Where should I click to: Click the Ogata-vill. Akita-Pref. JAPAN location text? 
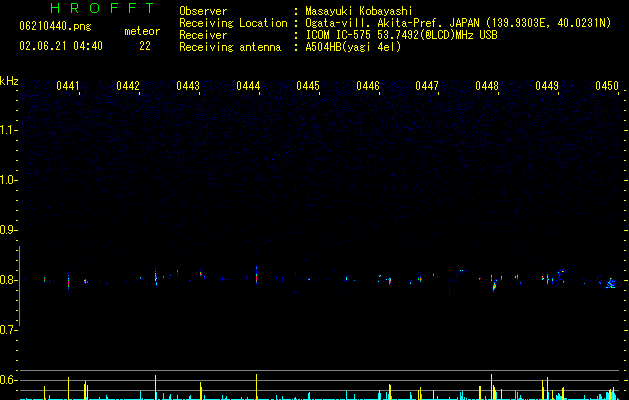(458, 23)
